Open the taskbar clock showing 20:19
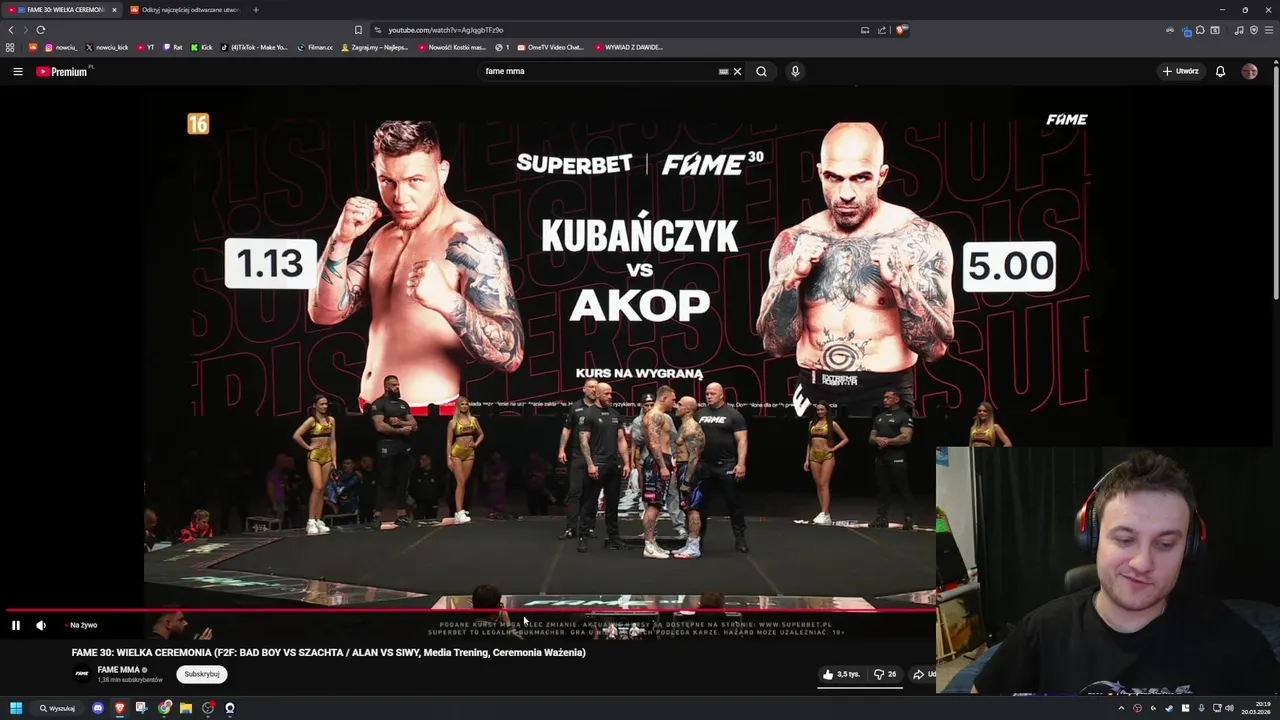Viewport: 1280px width, 720px height. 1255,708
